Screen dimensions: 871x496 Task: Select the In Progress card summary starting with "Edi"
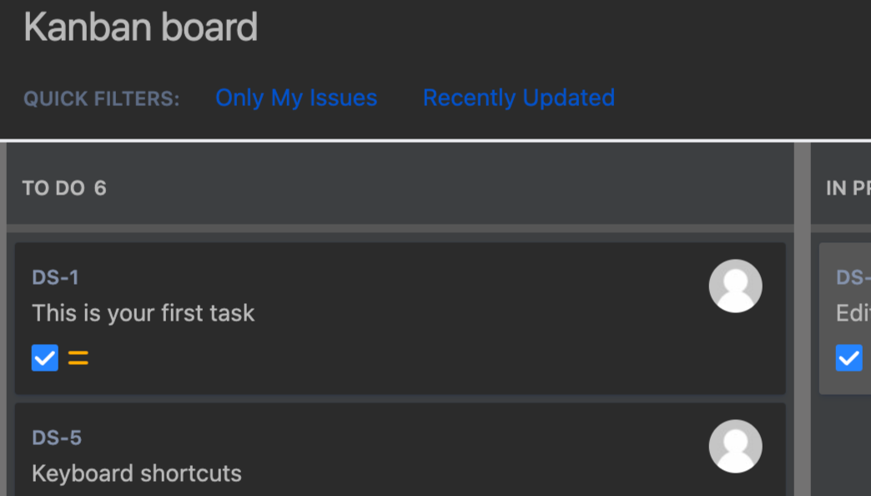click(x=853, y=313)
